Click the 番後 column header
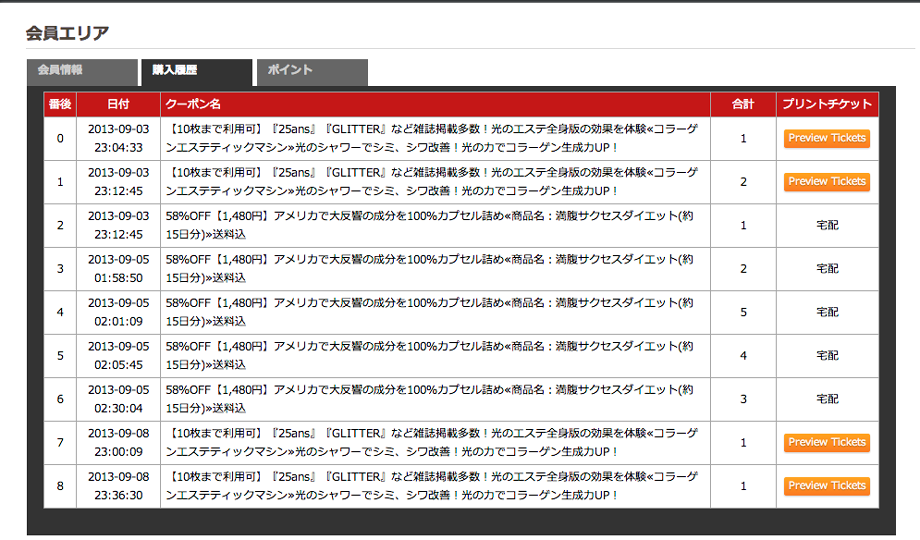 point(60,104)
